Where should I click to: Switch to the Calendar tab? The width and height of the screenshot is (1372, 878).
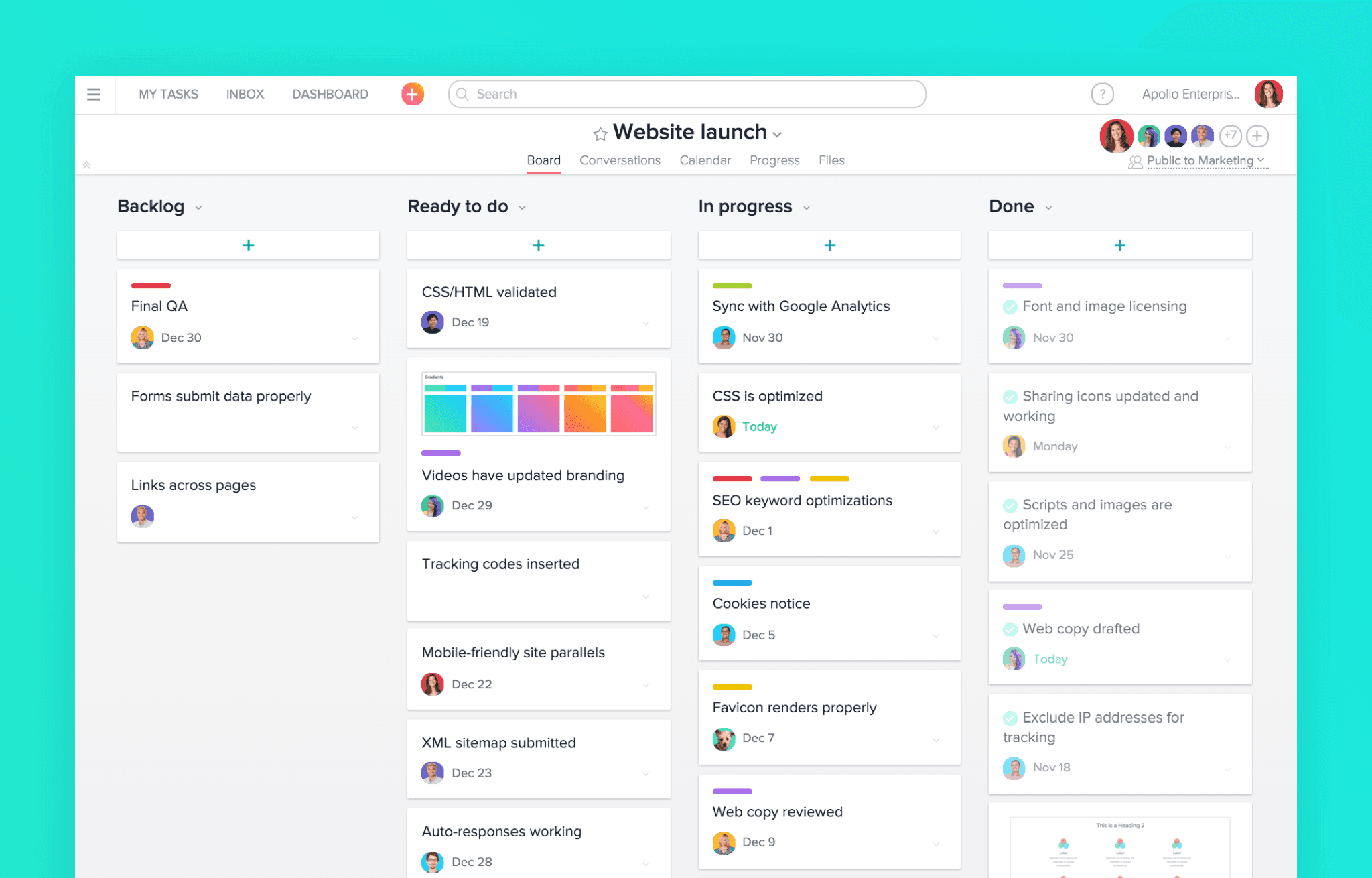point(704,159)
